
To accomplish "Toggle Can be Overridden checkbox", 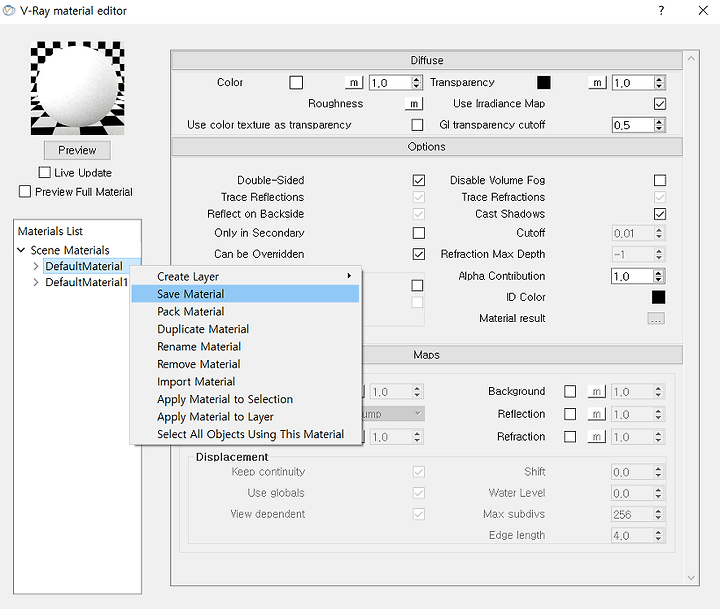I will pyautogui.click(x=419, y=254).
